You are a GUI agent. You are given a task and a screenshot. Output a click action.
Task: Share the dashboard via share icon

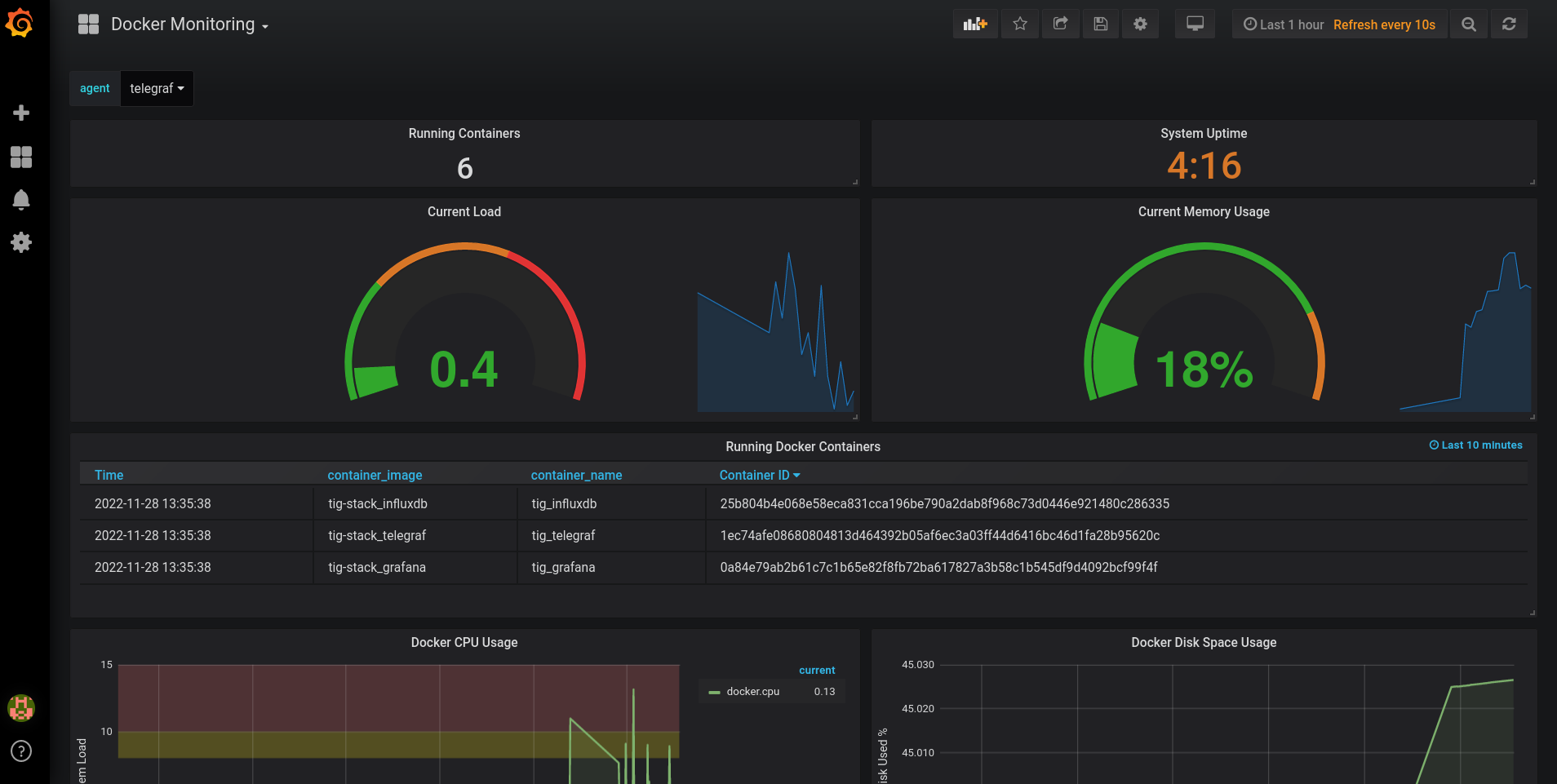[x=1060, y=24]
